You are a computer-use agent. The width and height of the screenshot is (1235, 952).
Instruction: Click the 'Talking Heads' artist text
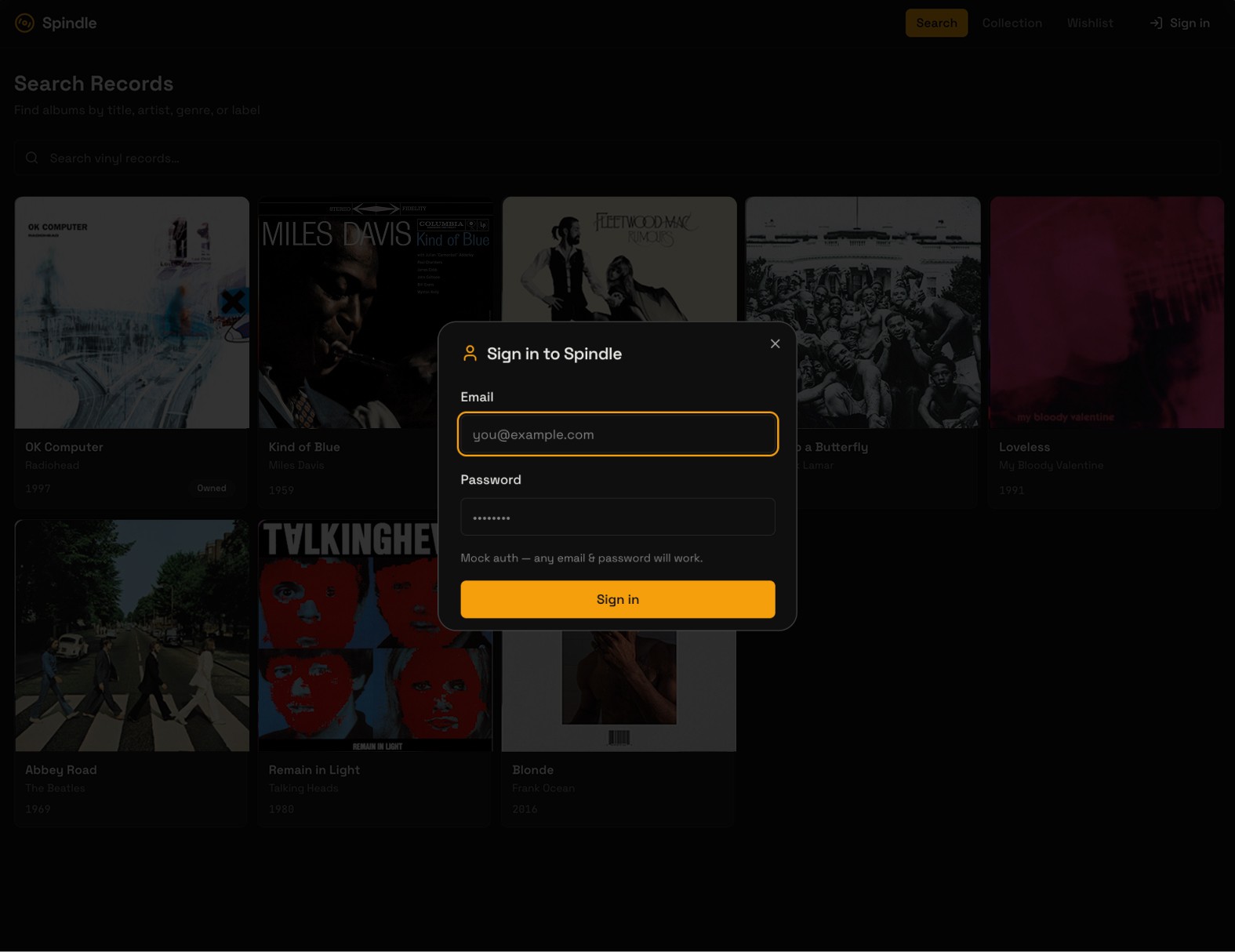point(303,788)
